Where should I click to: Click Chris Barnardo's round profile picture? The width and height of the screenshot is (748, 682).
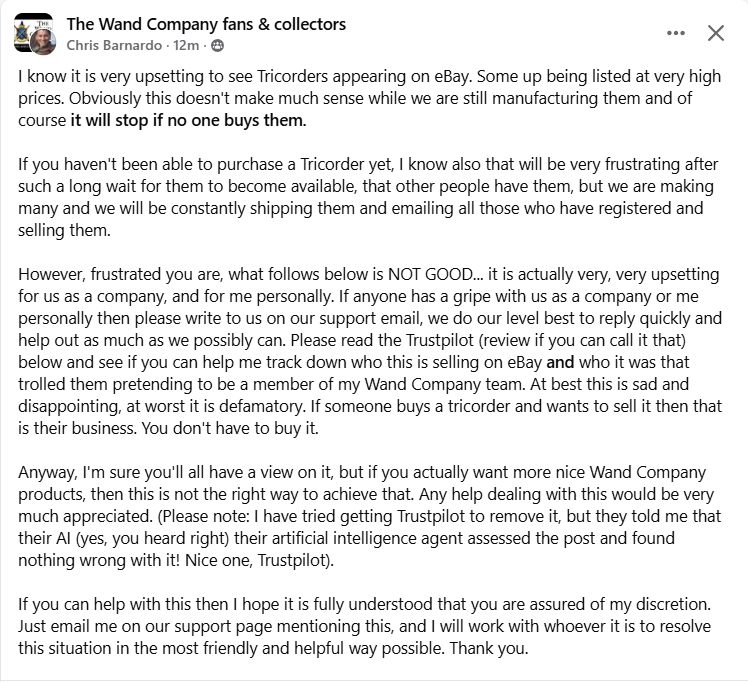43,41
